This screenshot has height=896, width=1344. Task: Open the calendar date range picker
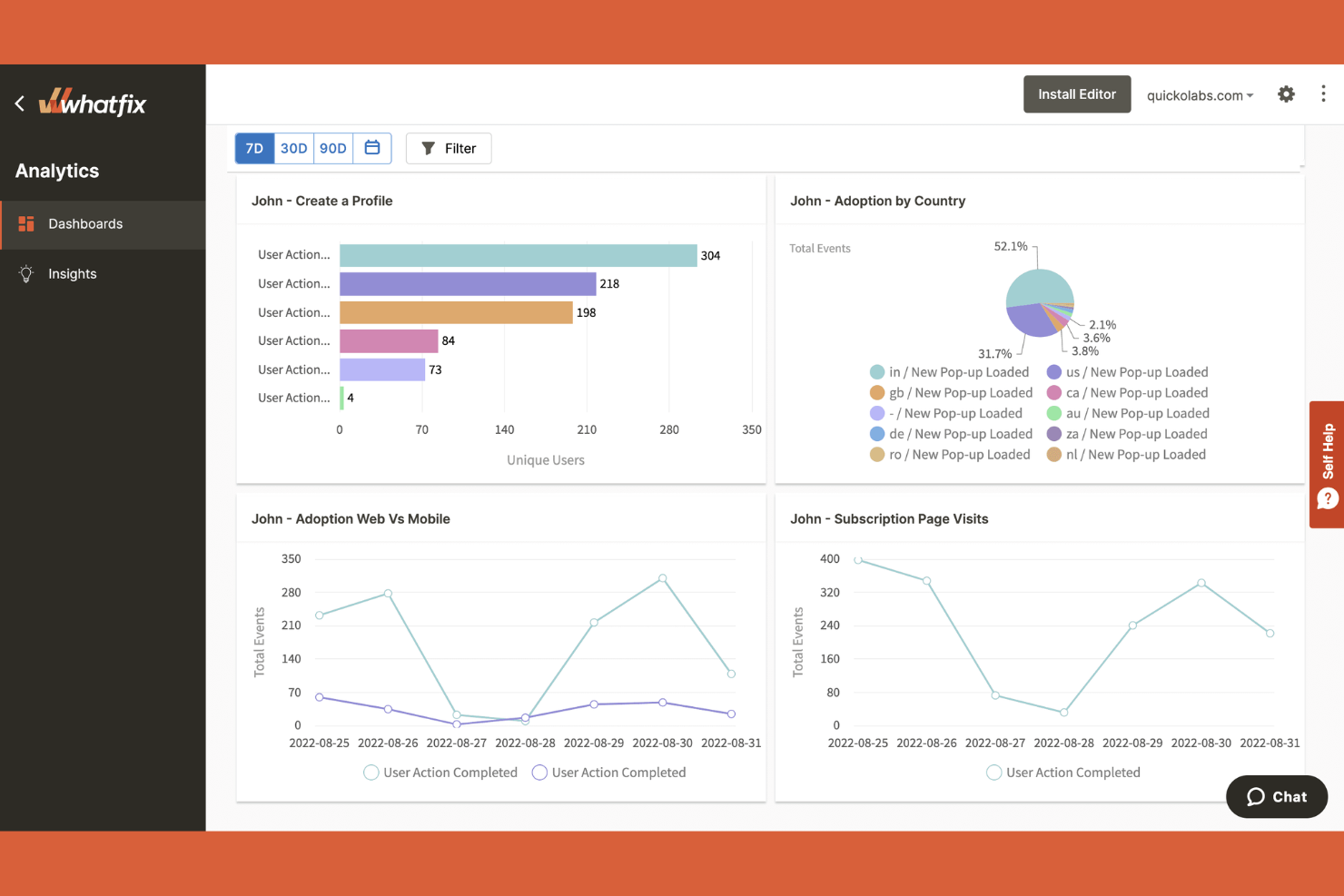coord(372,148)
